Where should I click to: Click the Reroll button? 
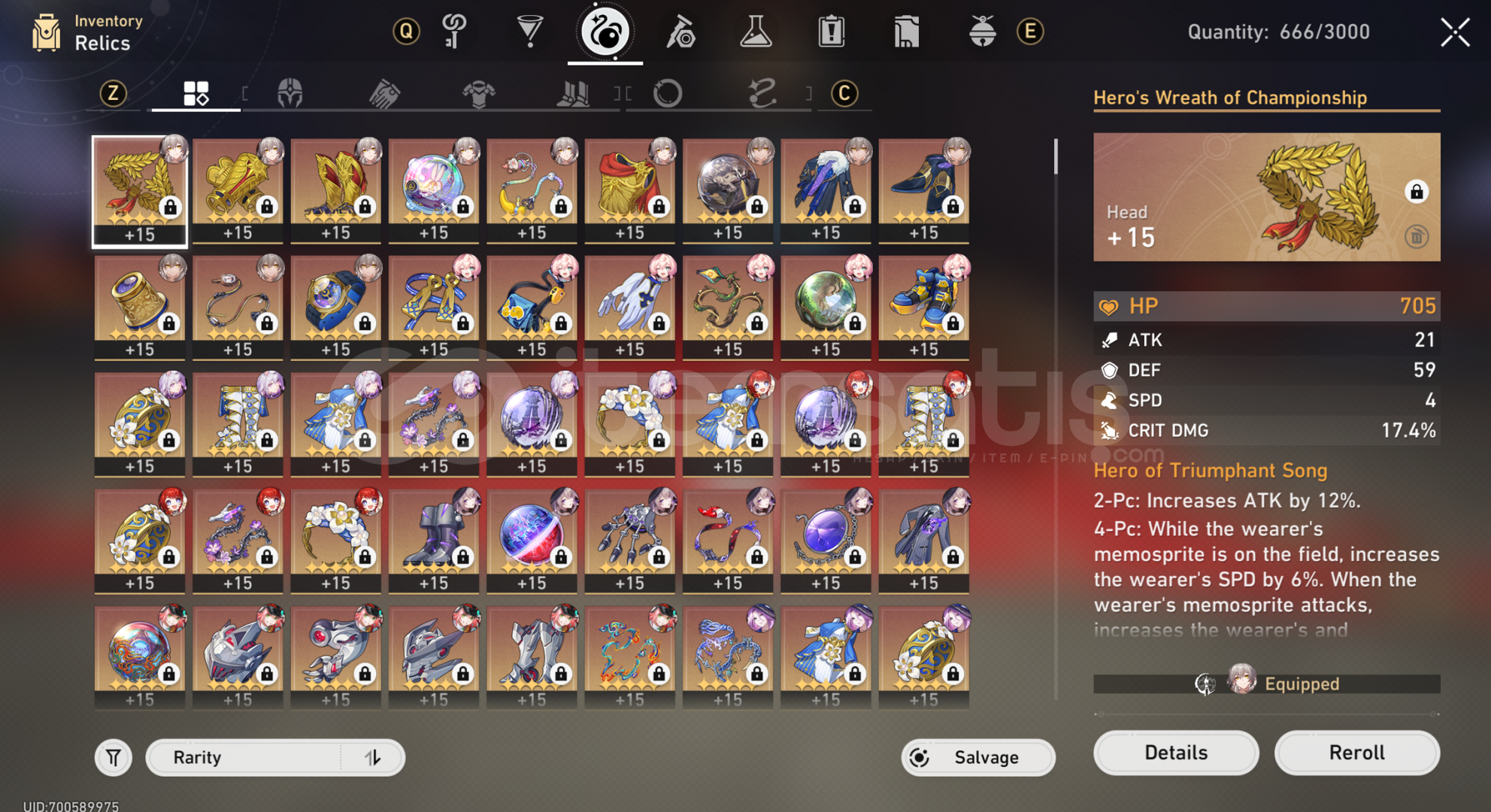tap(1357, 753)
